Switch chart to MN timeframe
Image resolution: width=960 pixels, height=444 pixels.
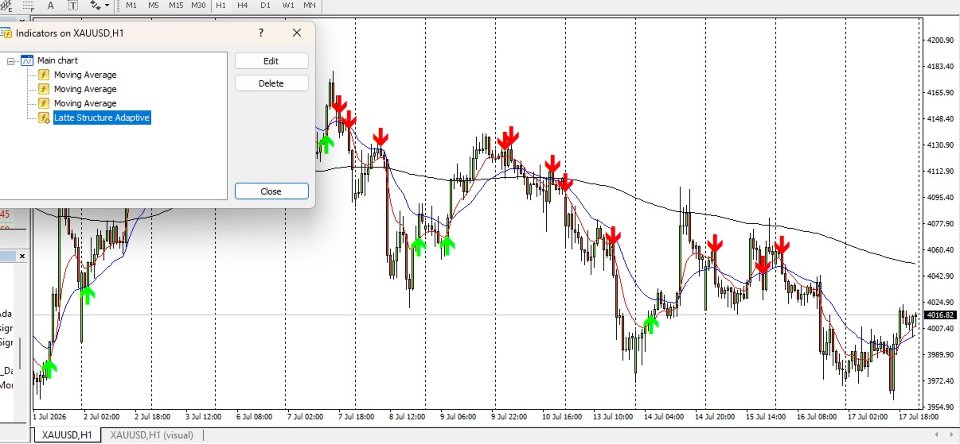(310, 5)
